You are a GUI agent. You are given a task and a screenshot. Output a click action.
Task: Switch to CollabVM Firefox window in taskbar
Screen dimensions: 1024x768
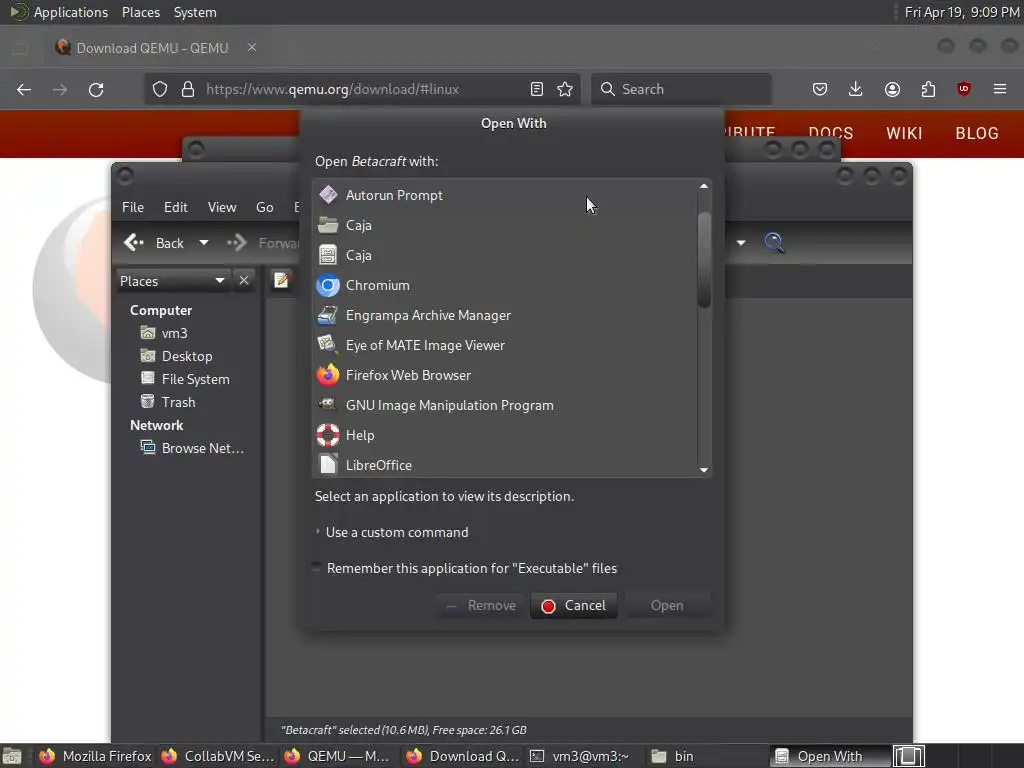218,756
